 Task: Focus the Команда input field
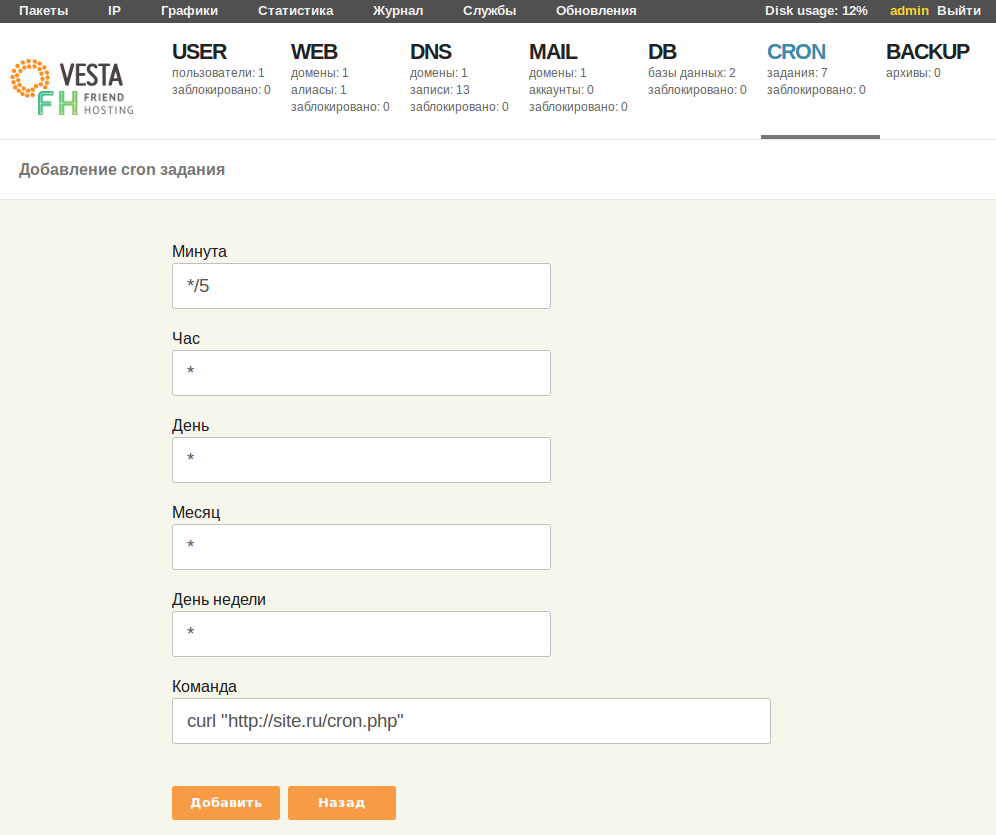[471, 721]
